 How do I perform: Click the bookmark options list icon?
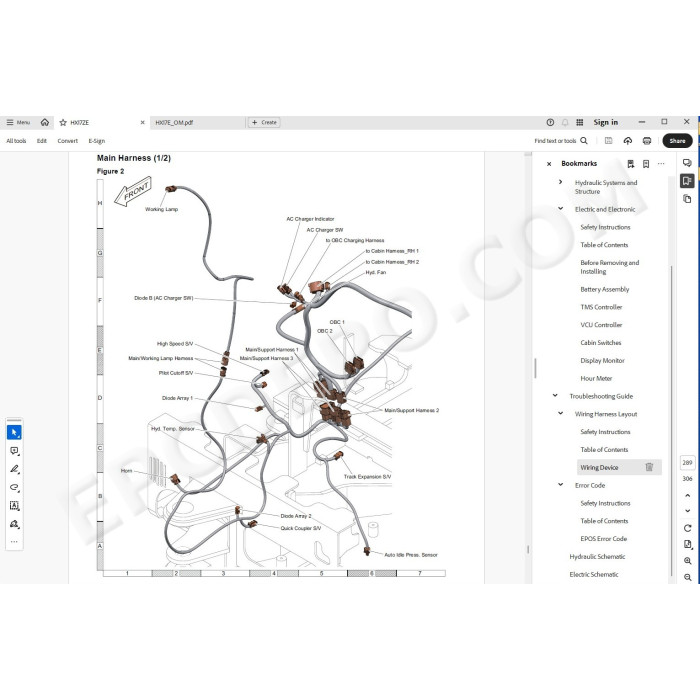[630, 164]
